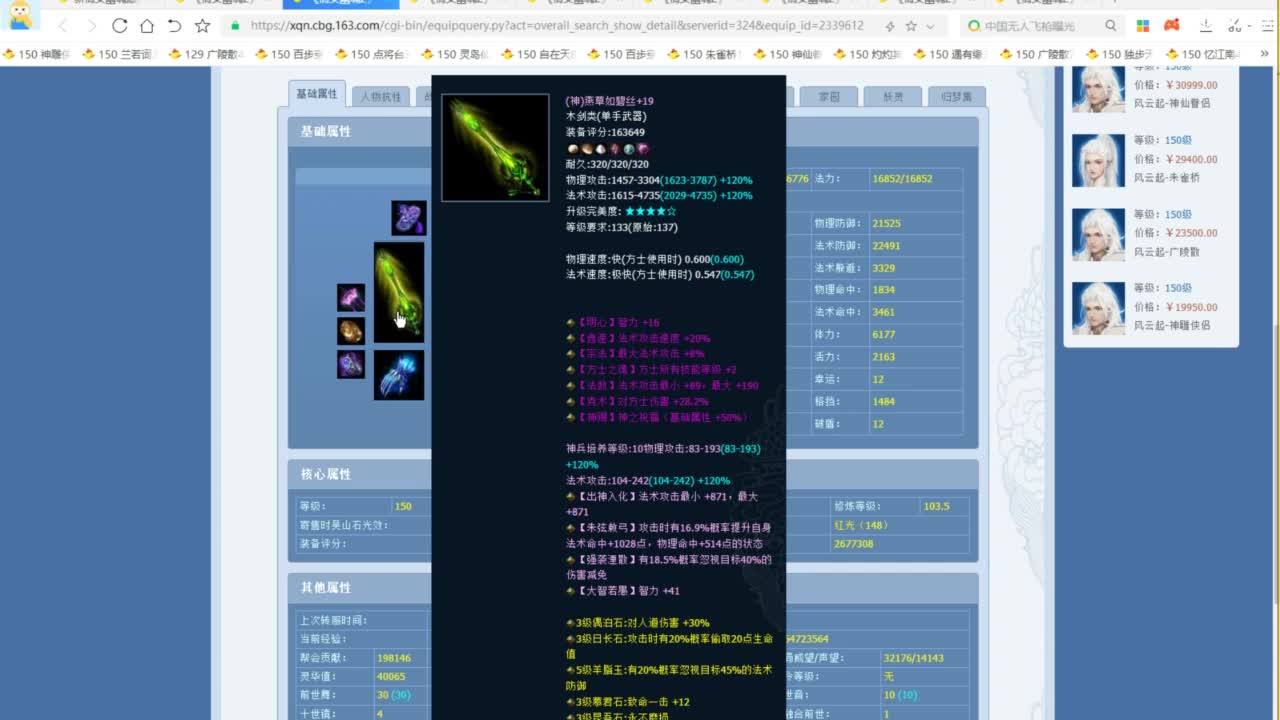Click the 帮会贡献 value 198146
Viewport: 1280px width, 720px height.
click(393, 658)
